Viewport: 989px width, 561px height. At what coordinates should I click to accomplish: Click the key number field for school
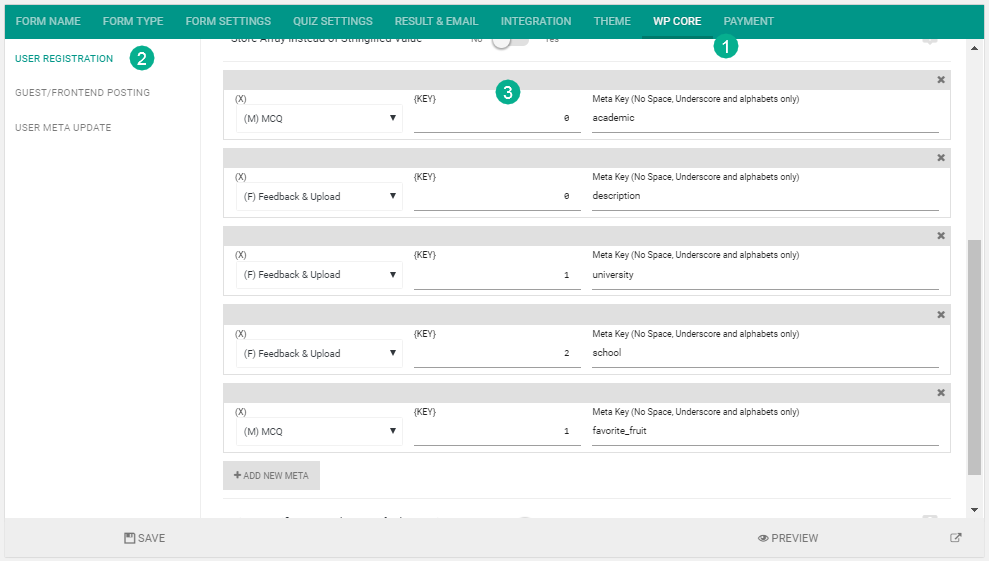point(497,353)
